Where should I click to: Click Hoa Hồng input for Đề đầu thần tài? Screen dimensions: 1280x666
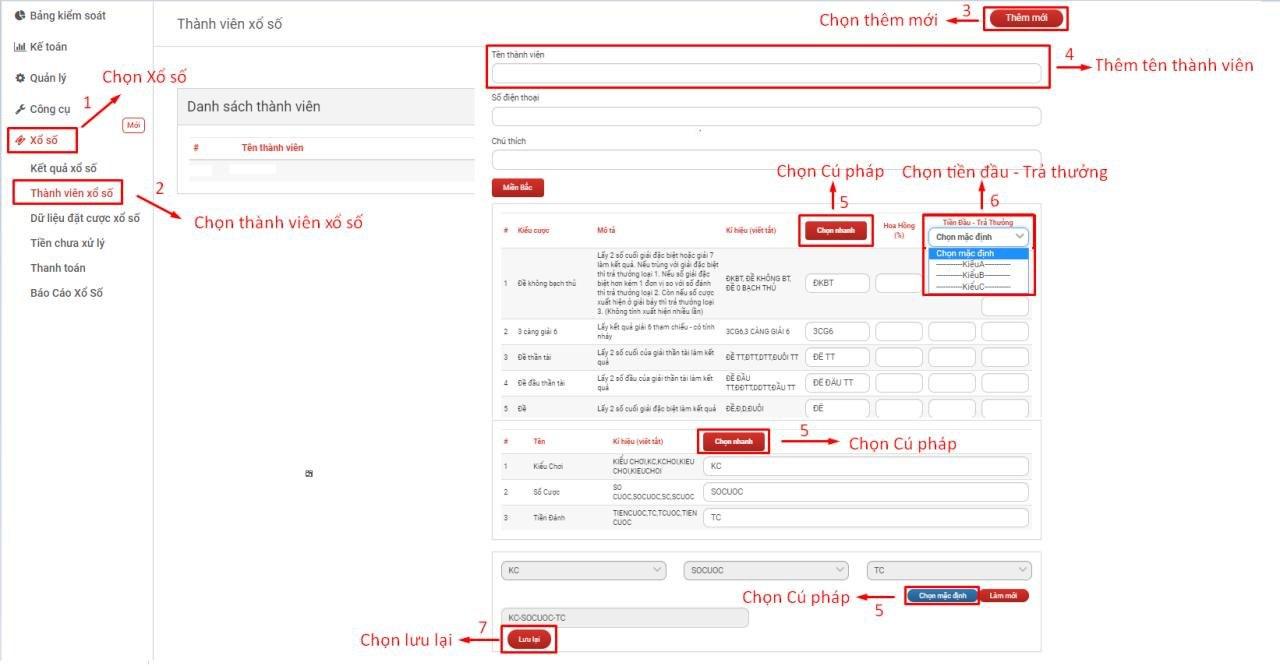point(899,382)
